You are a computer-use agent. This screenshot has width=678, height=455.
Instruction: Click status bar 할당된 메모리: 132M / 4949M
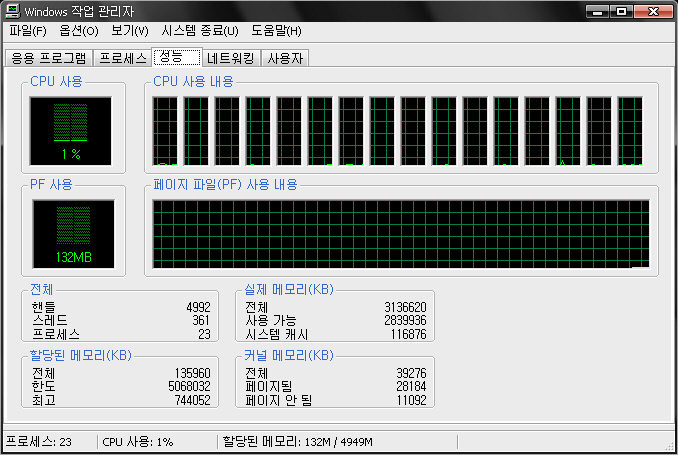(297, 442)
